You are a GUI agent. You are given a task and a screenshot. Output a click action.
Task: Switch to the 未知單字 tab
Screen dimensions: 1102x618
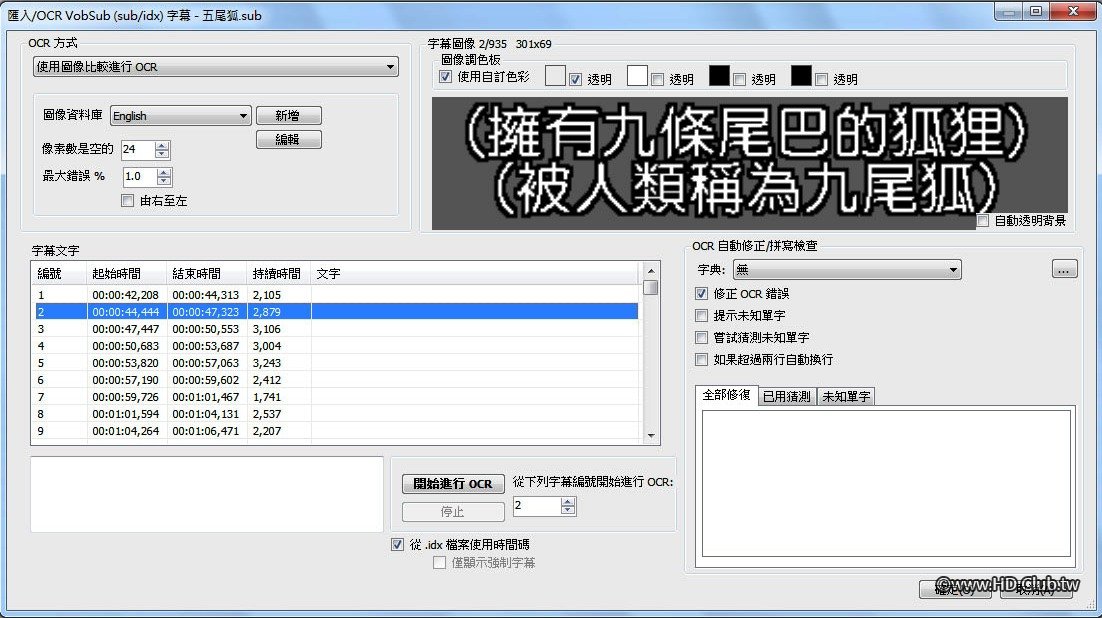pyautogui.click(x=846, y=397)
